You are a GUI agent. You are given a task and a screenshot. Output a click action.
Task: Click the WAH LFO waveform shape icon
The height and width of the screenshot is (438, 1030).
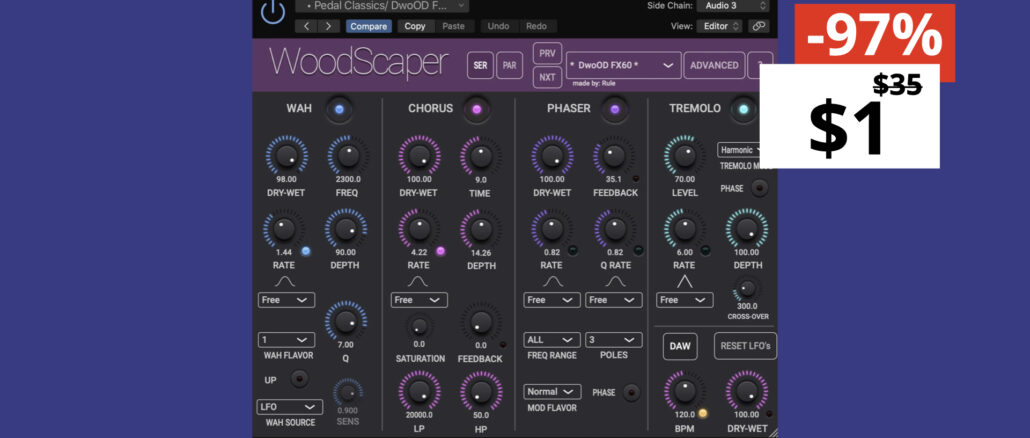[x=284, y=282]
